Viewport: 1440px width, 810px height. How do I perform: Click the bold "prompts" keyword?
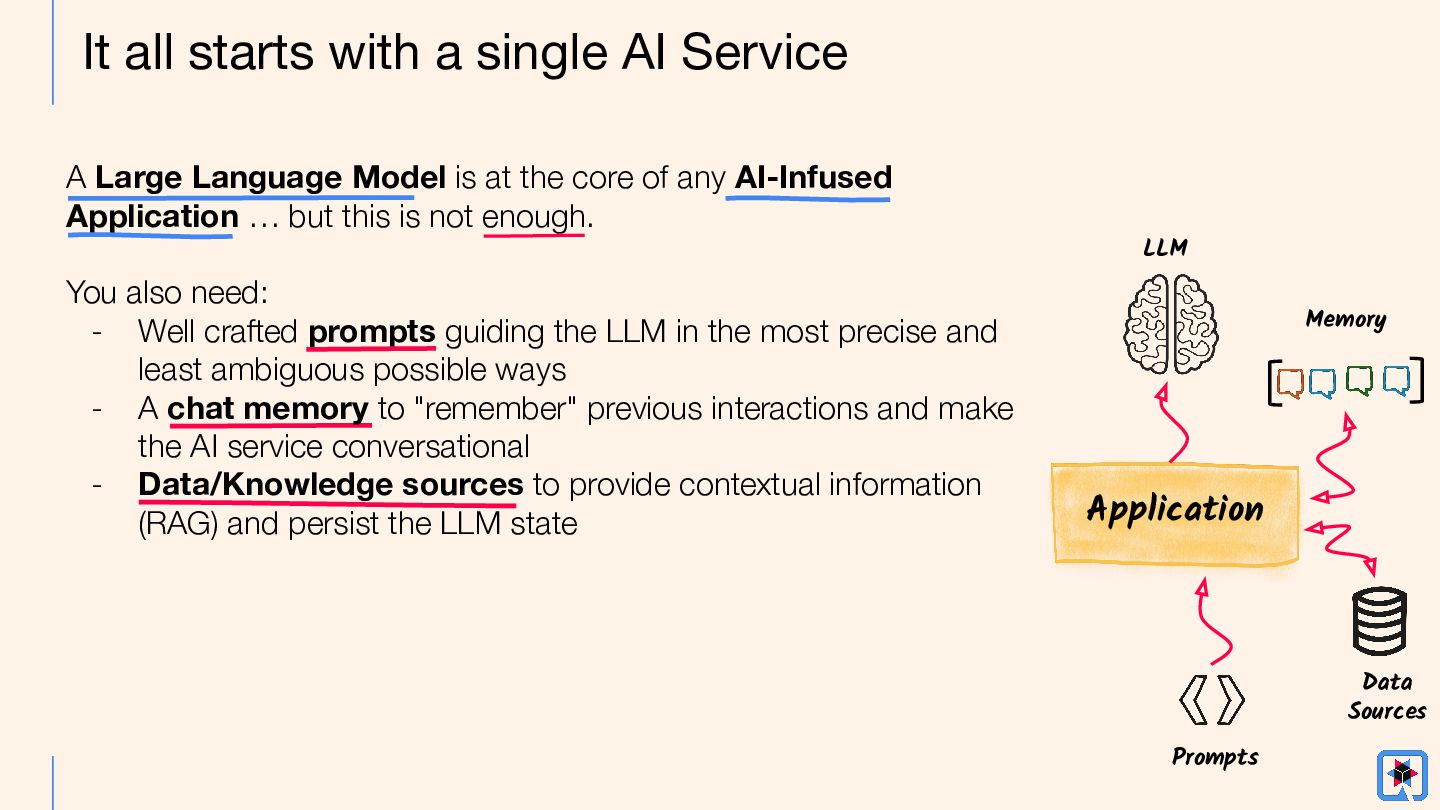(x=371, y=331)
